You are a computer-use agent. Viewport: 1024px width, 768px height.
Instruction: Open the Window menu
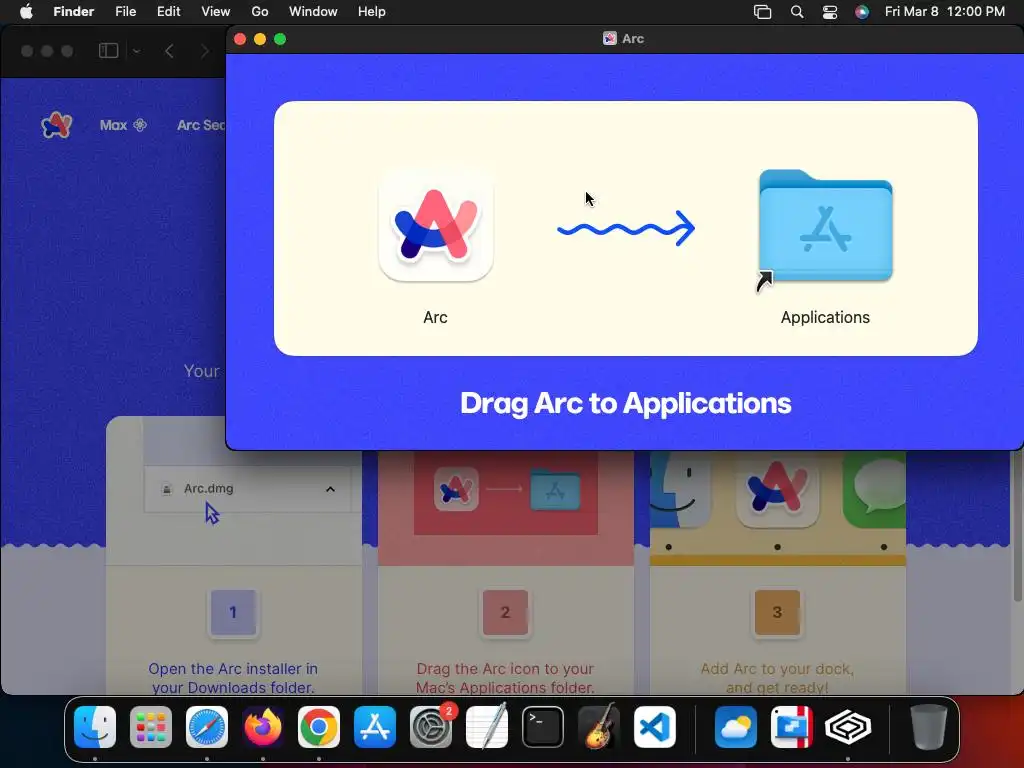(313, 11)
